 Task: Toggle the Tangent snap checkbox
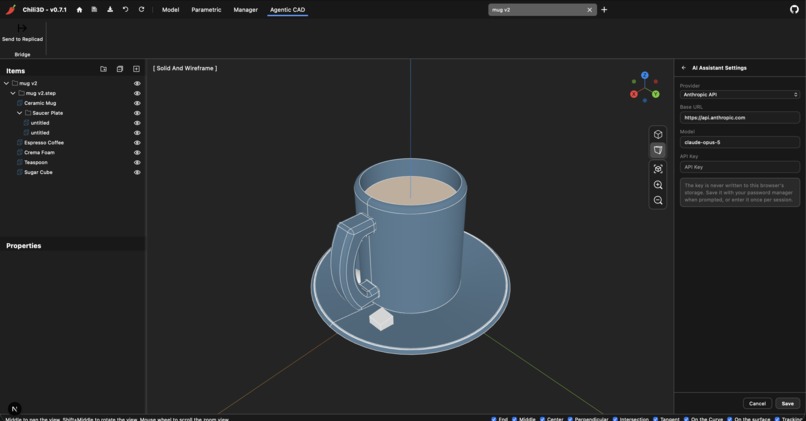click(655, 419)
